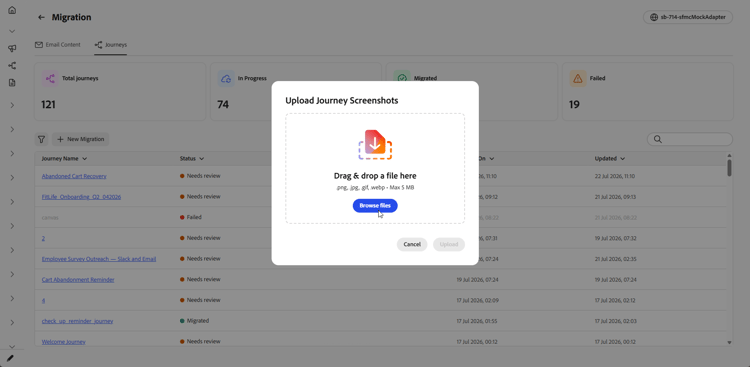Open the Welcome Journey link

coord(64,342)
